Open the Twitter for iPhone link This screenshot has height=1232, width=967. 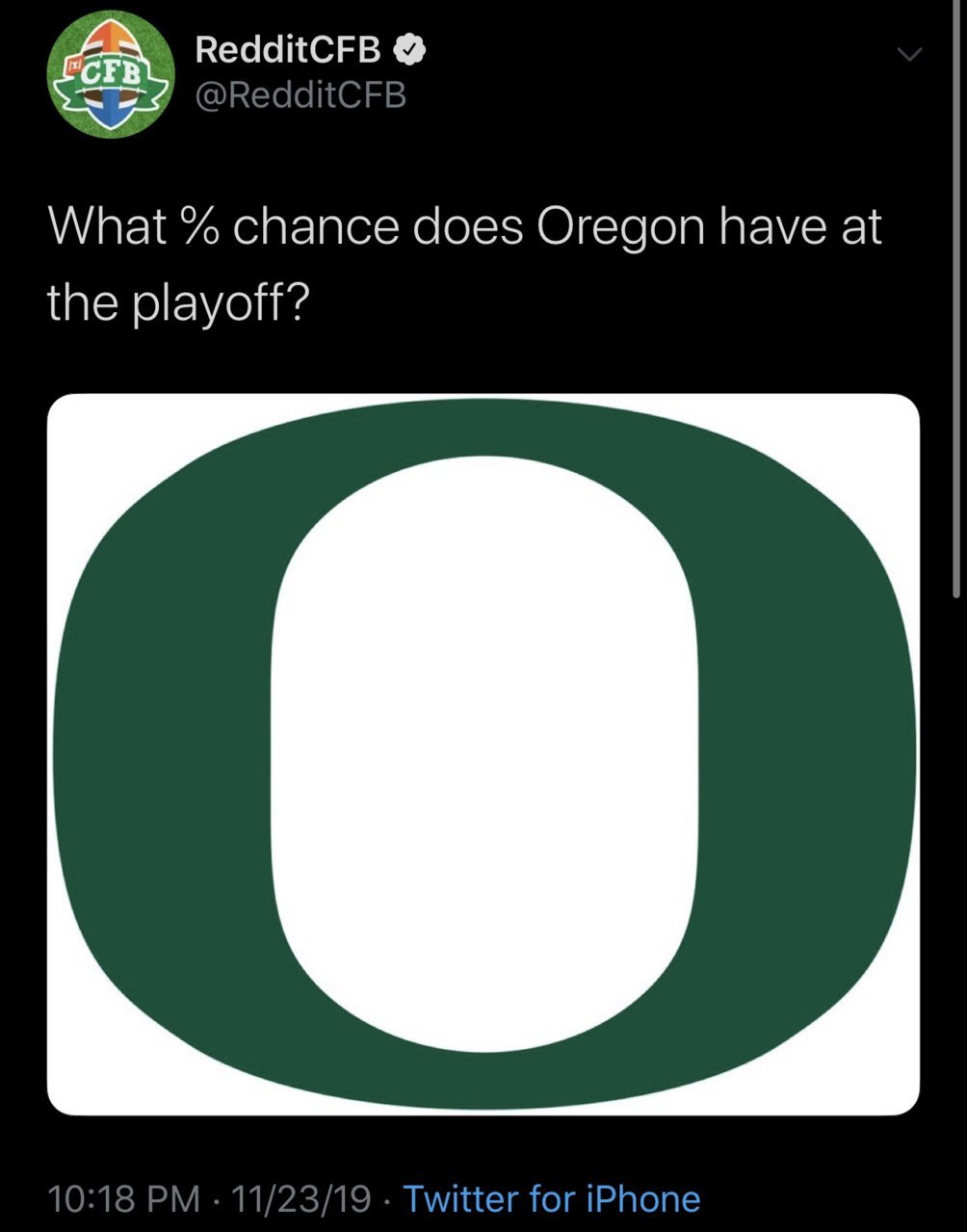click(x=552, y=1199)
